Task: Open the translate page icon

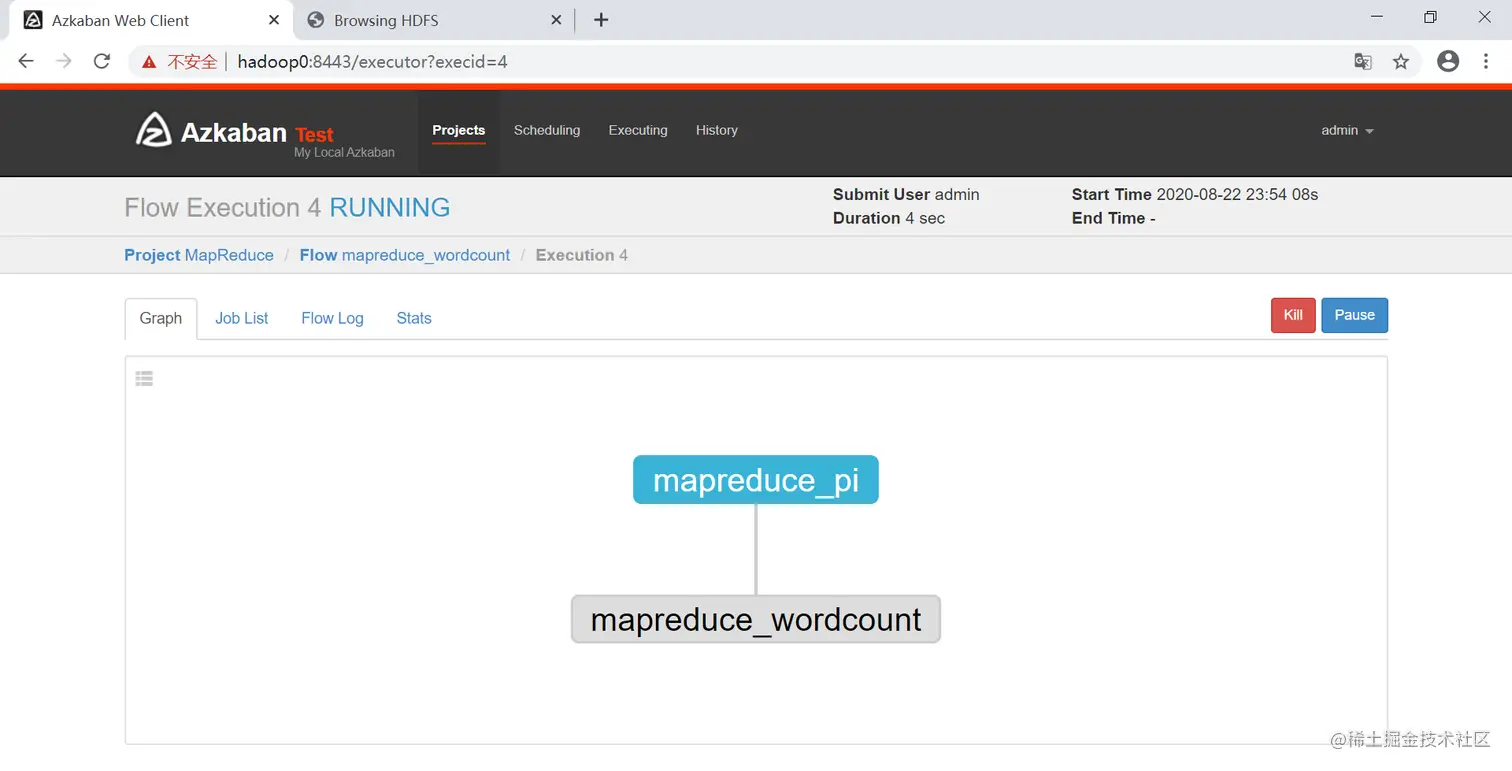Action: (1362, 61)
